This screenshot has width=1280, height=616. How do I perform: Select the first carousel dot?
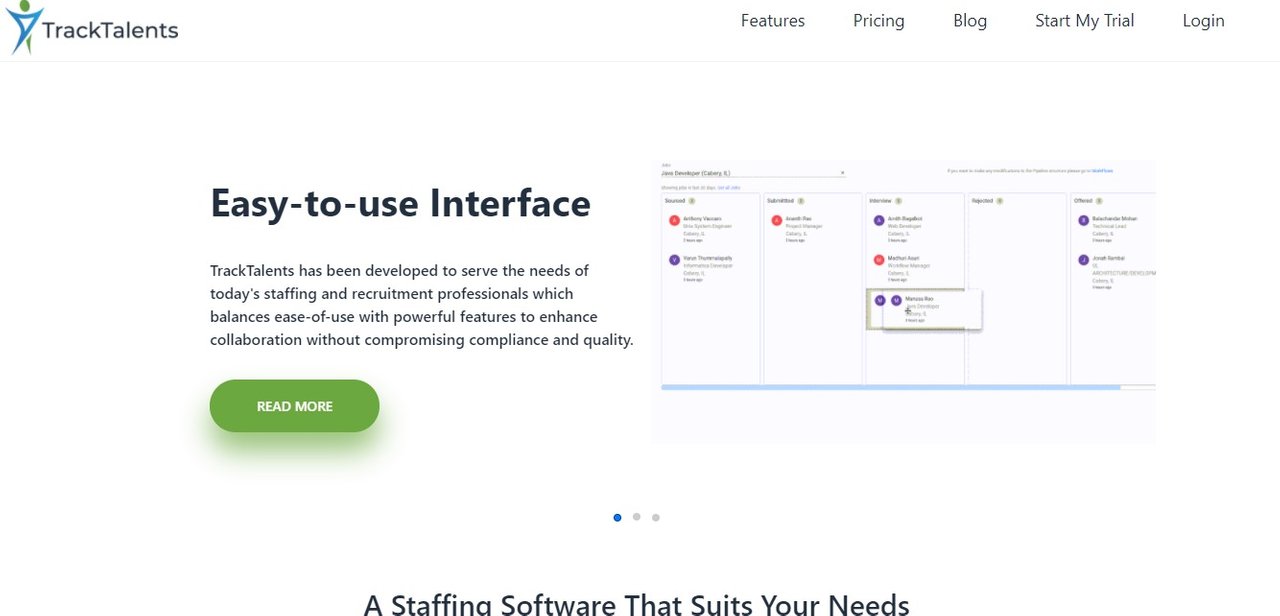coord(617,517)
